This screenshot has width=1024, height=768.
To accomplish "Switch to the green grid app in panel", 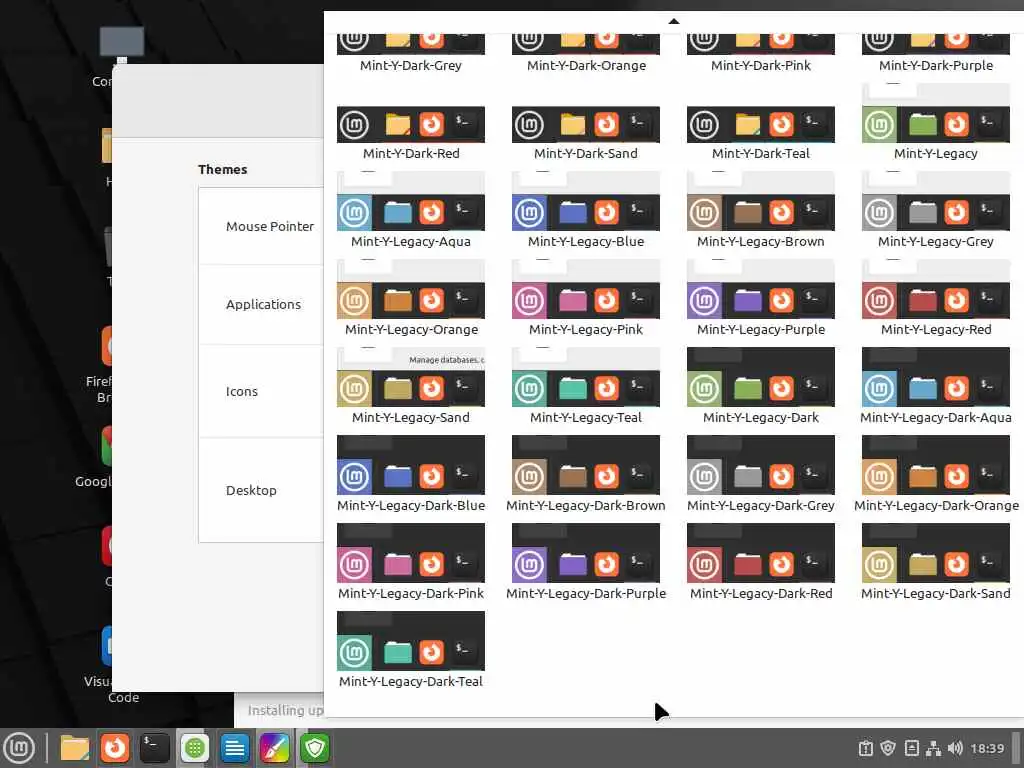I will 195,748.
